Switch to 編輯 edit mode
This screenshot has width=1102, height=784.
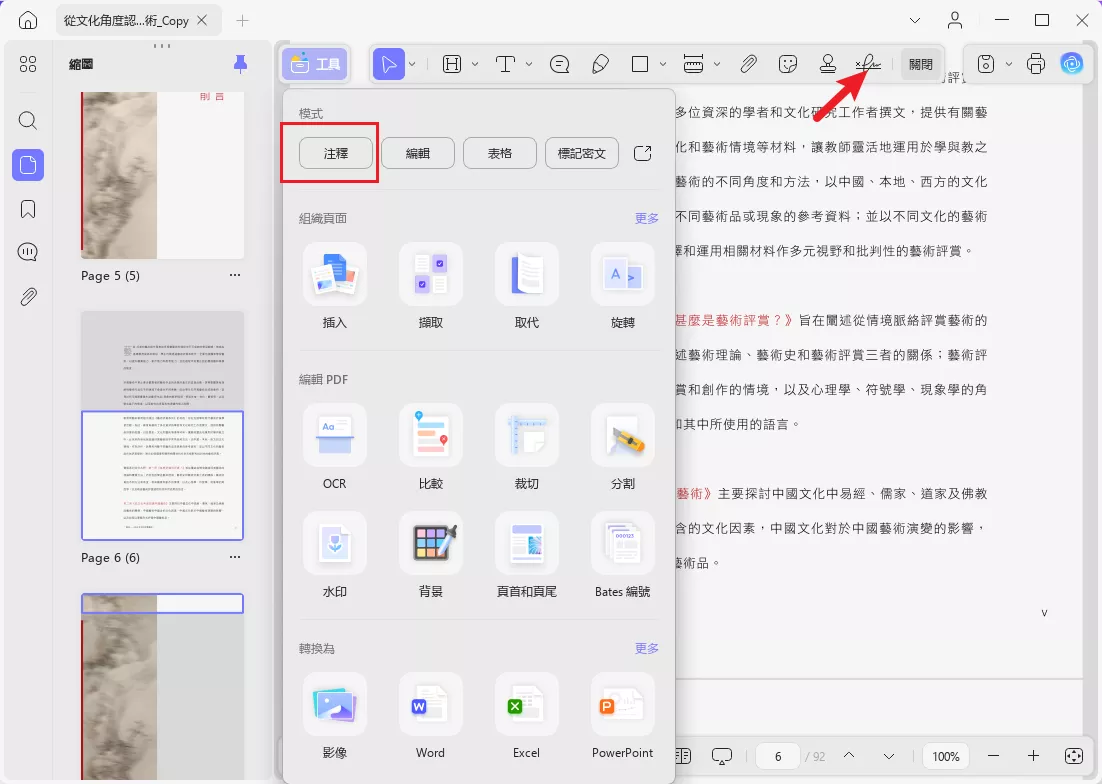(418, 153)
